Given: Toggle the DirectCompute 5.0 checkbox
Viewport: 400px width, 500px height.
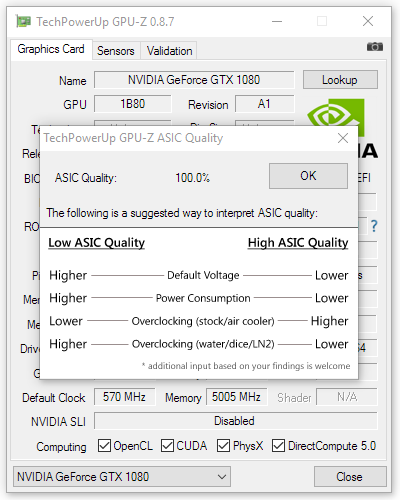Looking at the screenshot, I should [x=278, y=446].
